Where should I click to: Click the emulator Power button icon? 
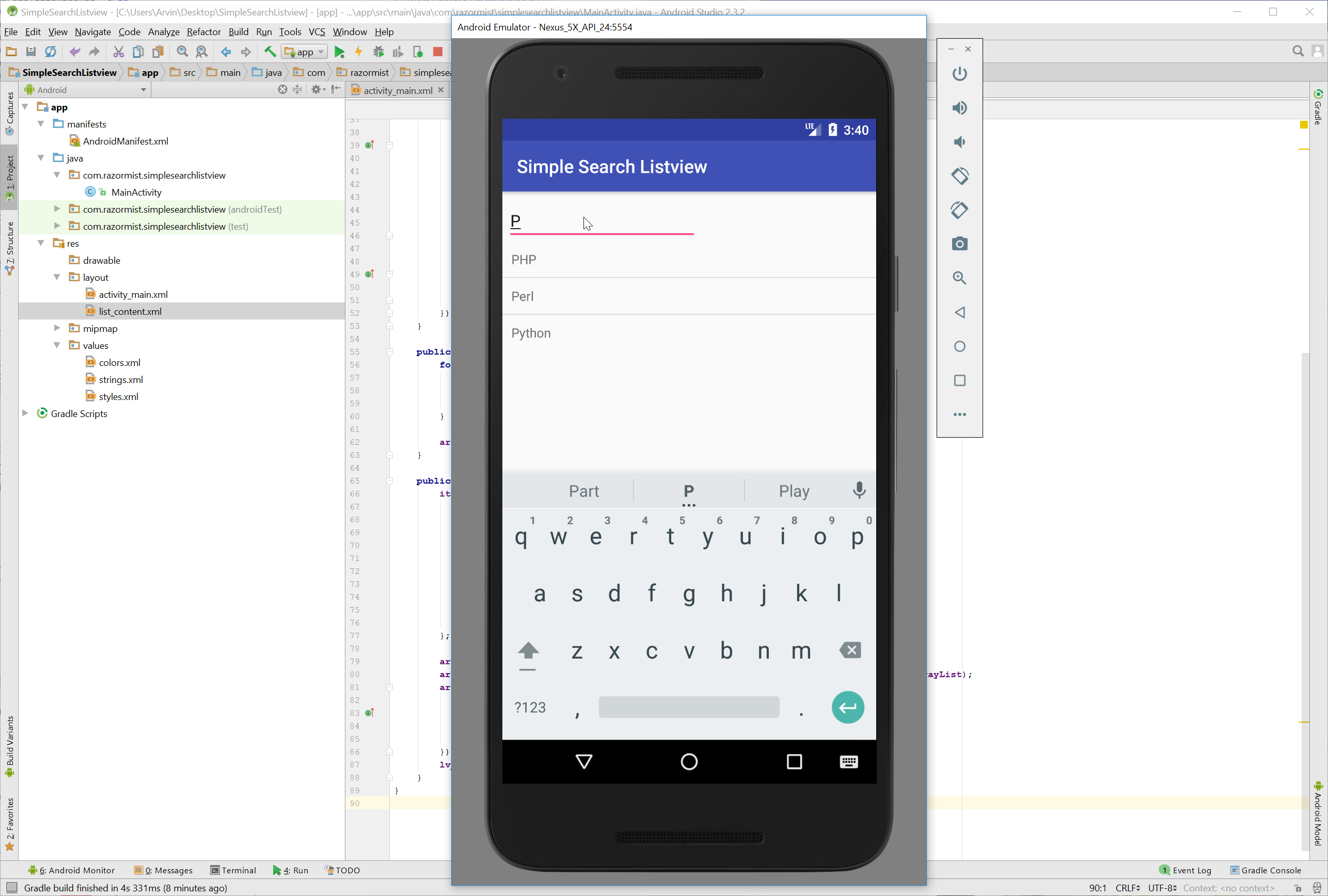[959, 74]
